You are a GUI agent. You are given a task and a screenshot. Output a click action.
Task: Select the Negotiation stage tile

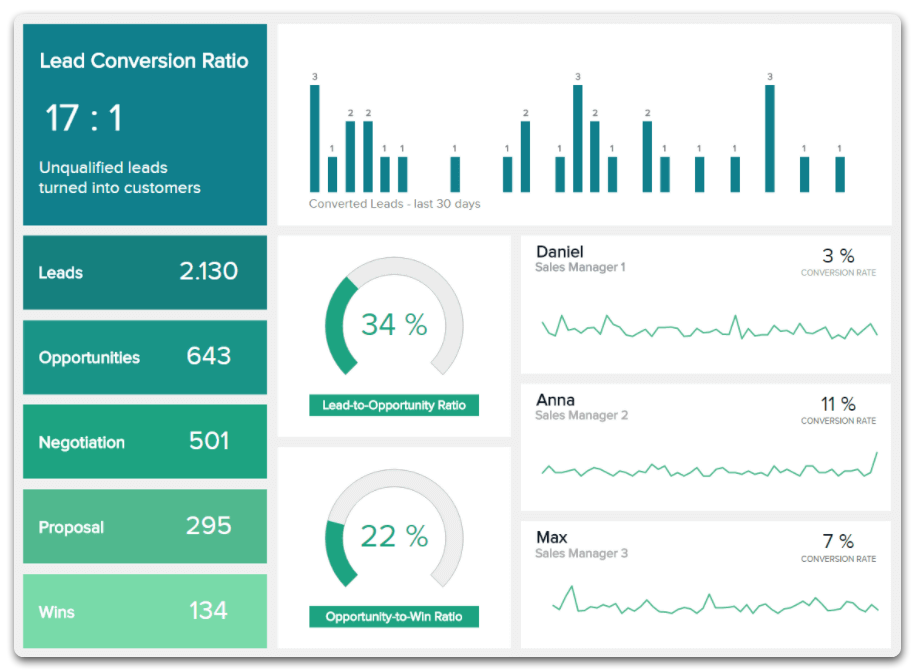coord(145,442)
